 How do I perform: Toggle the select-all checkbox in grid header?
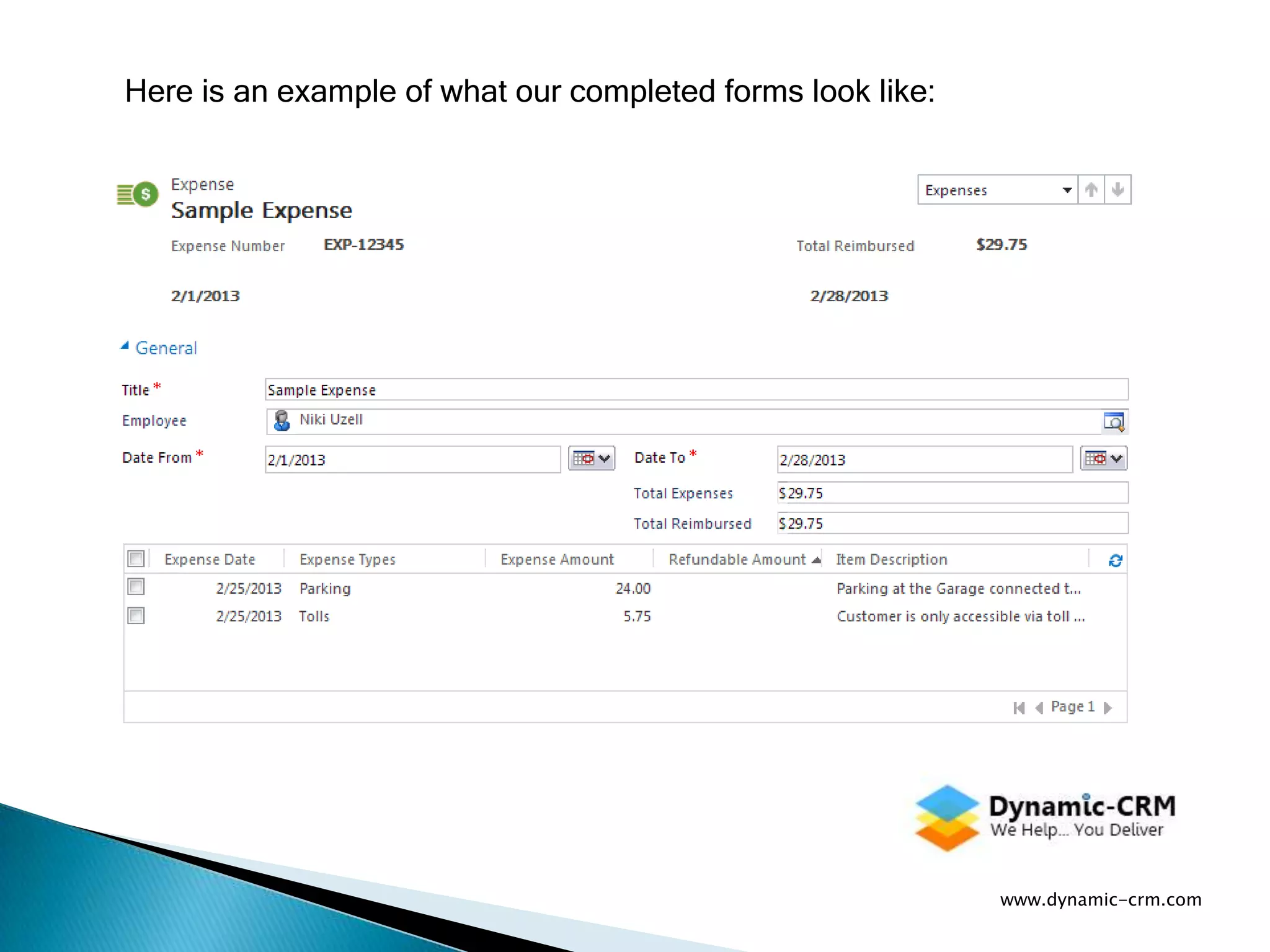[x=136, y=559]
